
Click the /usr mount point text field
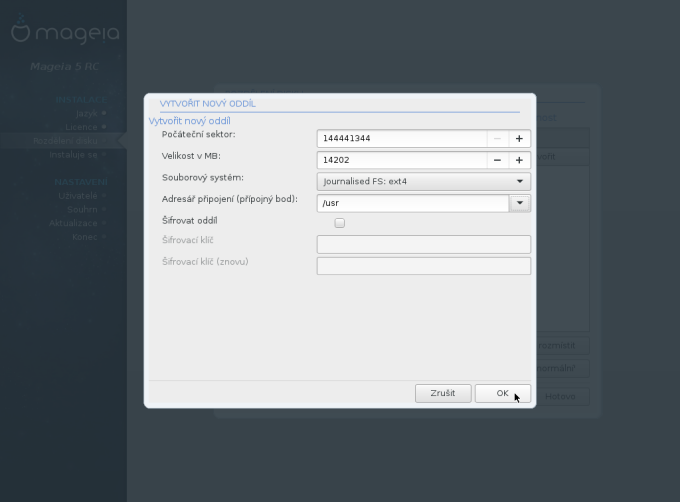point(413,203)
